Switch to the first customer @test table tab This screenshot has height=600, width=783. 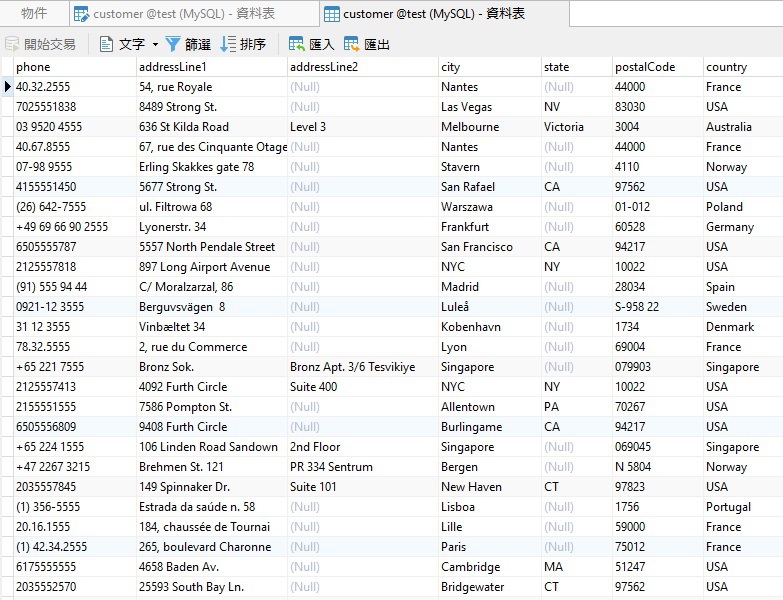point(194,13)
